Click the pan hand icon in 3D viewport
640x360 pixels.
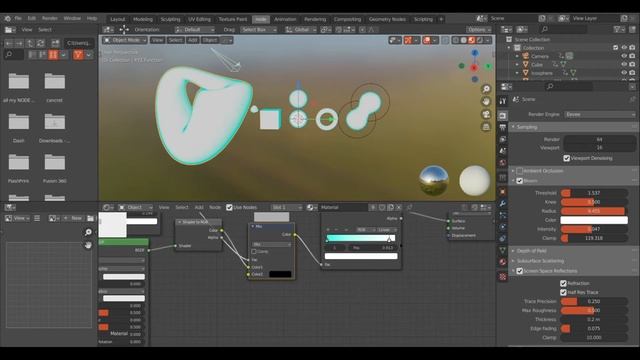coord(486,101)
